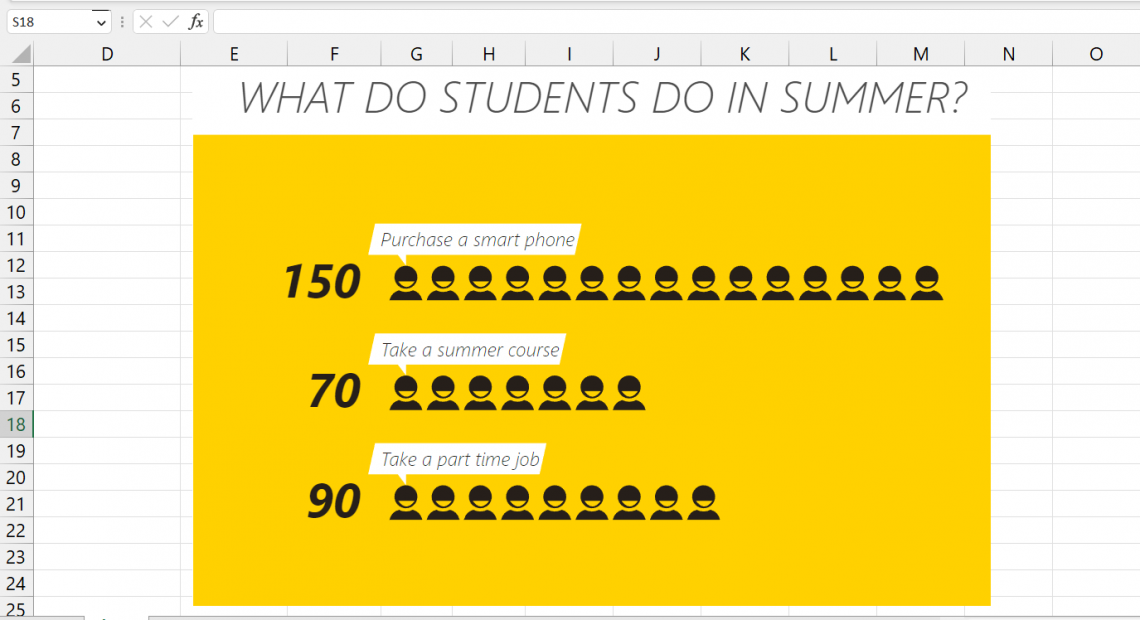Open the Name Box dropdown arrow
The image size is (1140, 620).
(101, 21)
